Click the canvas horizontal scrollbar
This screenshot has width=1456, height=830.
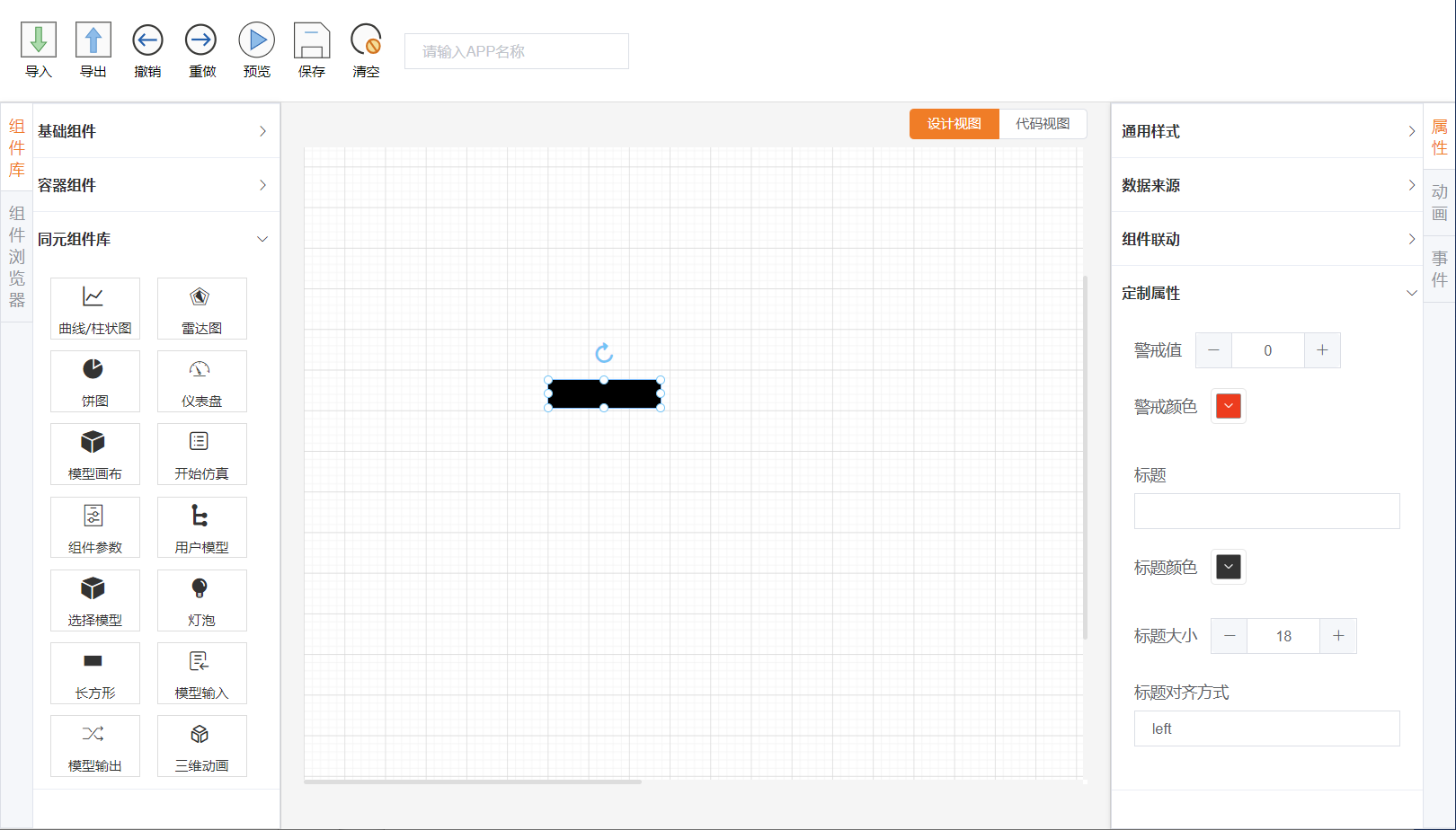coord(473,781)
